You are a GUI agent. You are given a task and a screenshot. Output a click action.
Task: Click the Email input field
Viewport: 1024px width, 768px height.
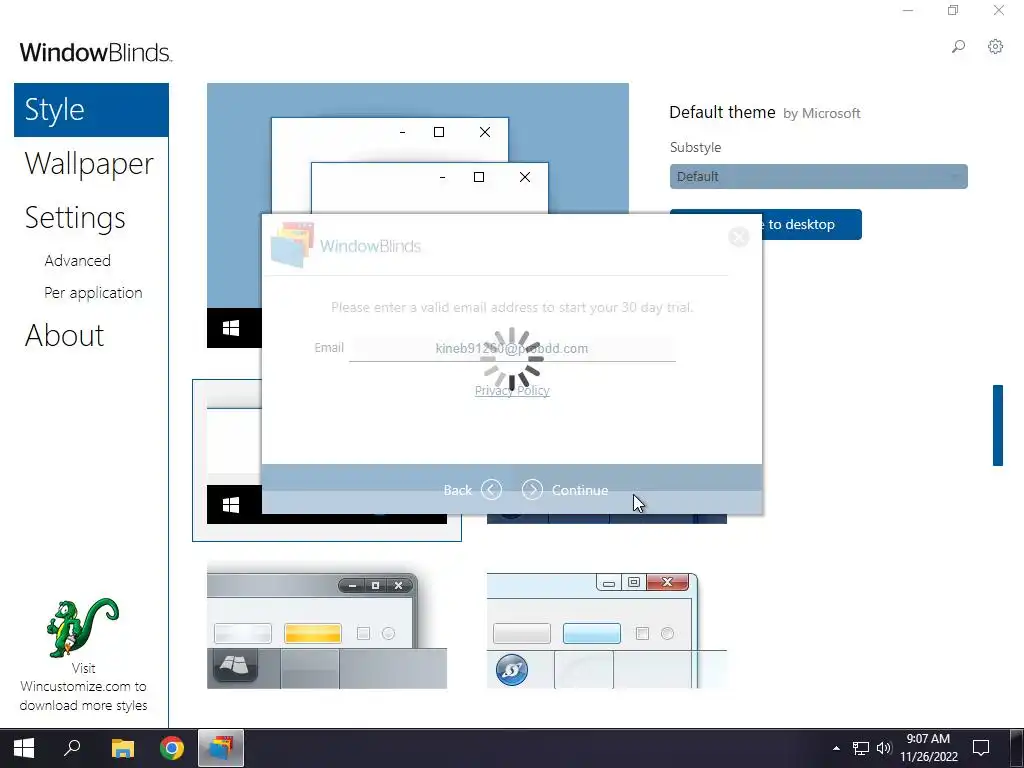(x=512, y=348)
